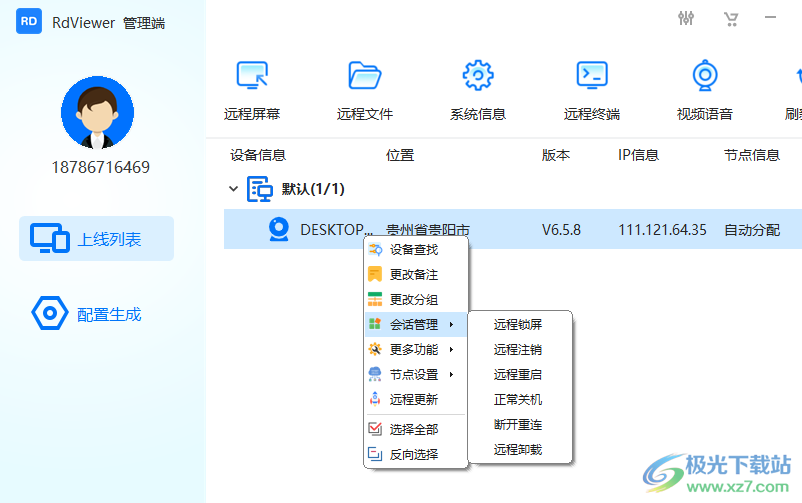This screenshot has height=503, width=802.
Task: Click the 反向选择 icon
Action: (375, 454)
